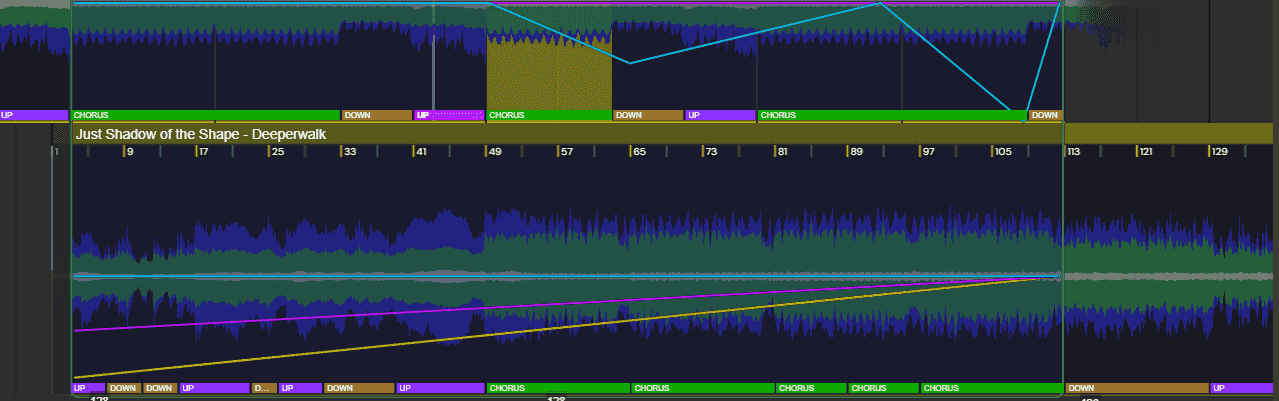This screenshot has height=401, width=1279.
Task: Click bar marker 9 on the ruler
Action: click(129, 152)
